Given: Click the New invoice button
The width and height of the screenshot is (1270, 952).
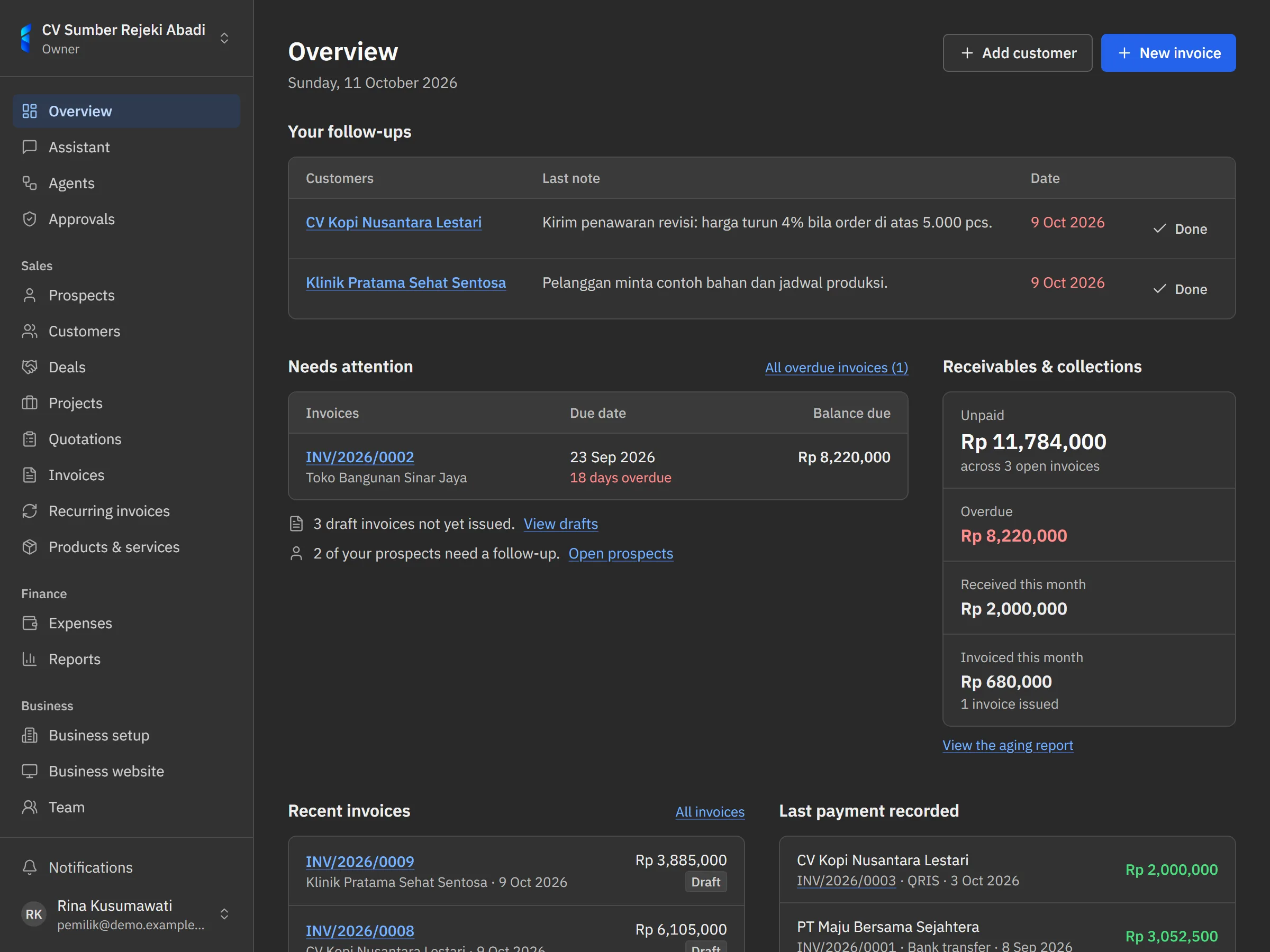Looking at the screenshot, I should click(1168, 53).
